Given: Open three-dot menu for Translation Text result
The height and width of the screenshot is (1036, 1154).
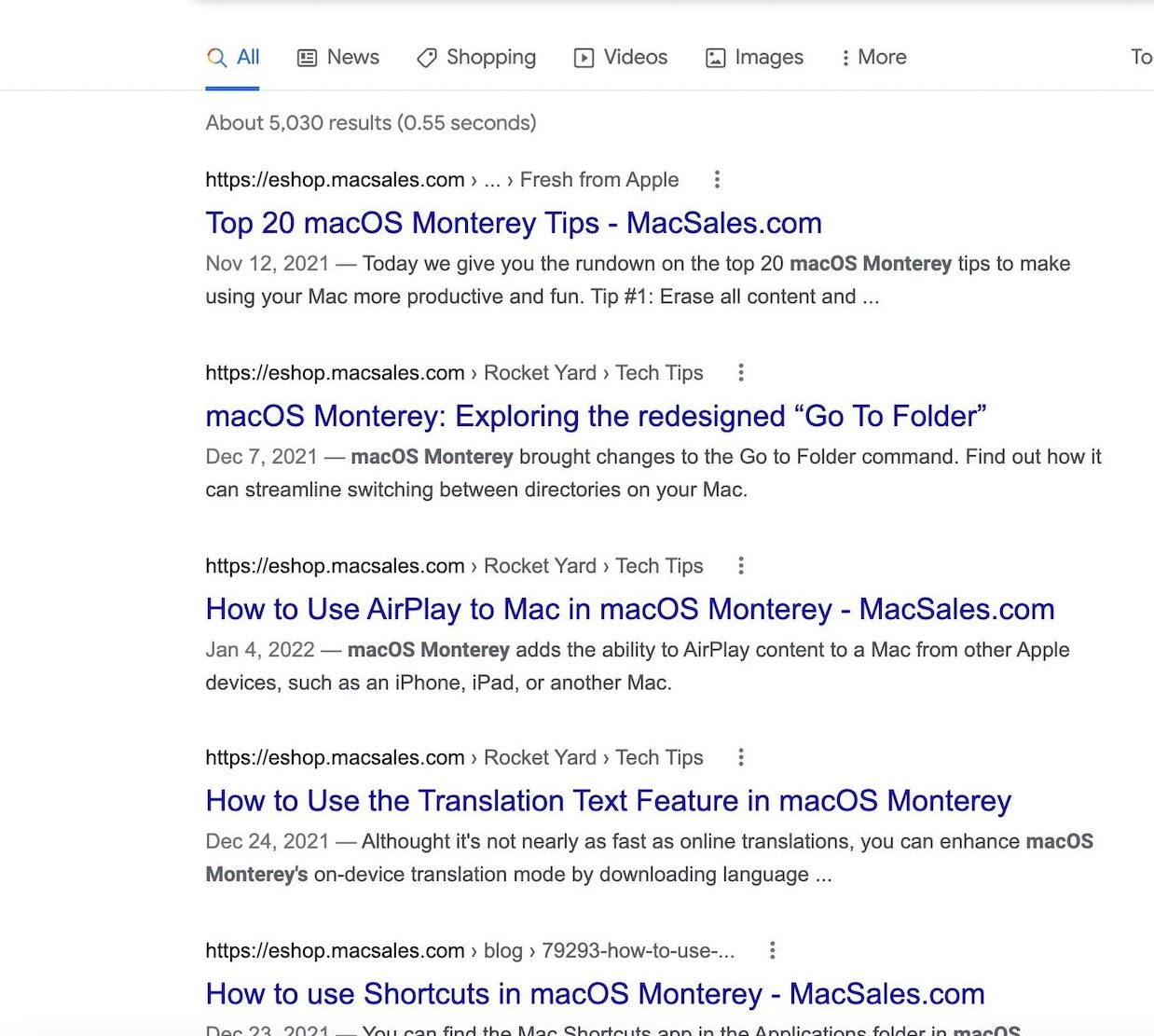Looking at the screenshot, I should pos(741,757).
